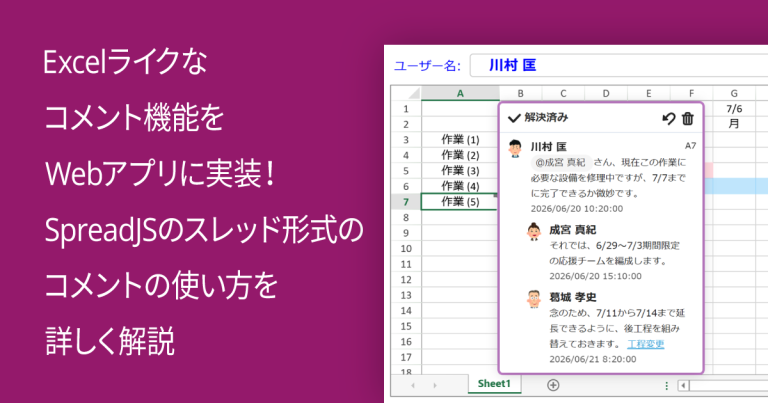Screen dimensions: 768x403
Task: Click the name 葛城 孝史 in reply
Action: click(572, 297)
